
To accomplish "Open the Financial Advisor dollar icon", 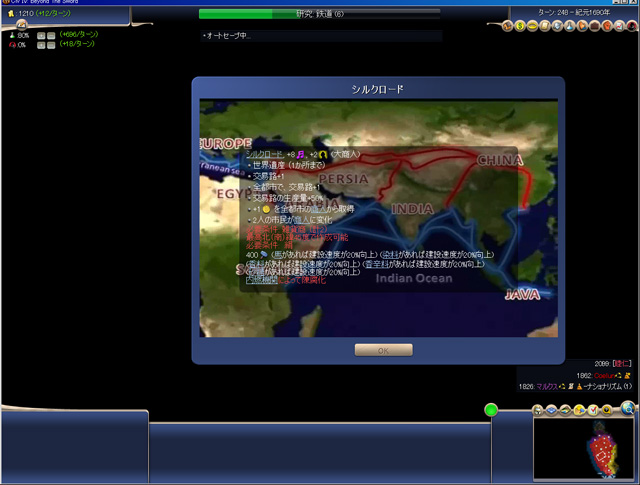I will point(520,26).
